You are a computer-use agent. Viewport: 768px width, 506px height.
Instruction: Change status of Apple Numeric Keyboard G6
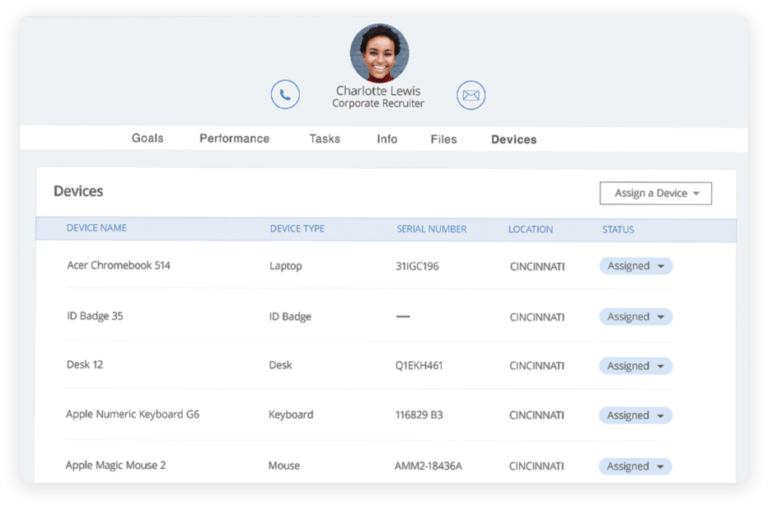(x=636, y=415)
